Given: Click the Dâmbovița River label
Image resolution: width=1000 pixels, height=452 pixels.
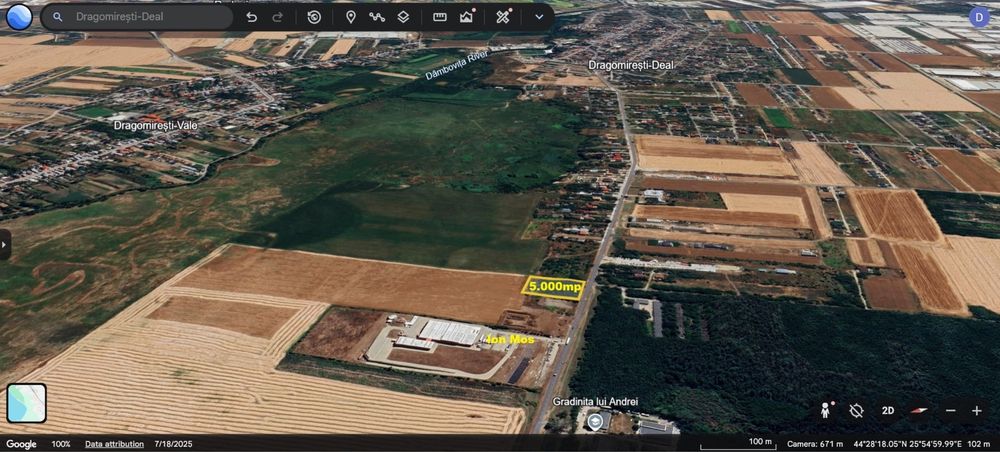Looking at the screenshot, I should 457,65.
